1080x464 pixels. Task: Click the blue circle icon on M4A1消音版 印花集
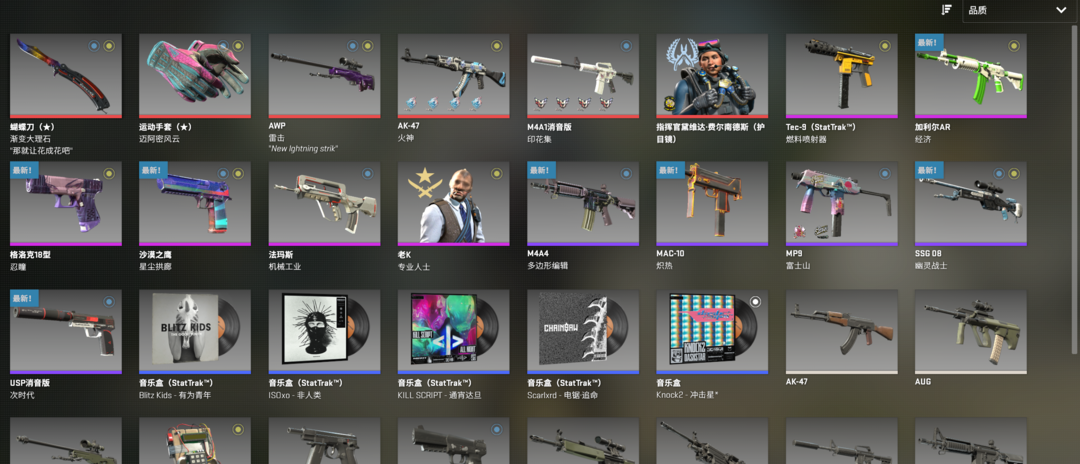click(625, 46)
